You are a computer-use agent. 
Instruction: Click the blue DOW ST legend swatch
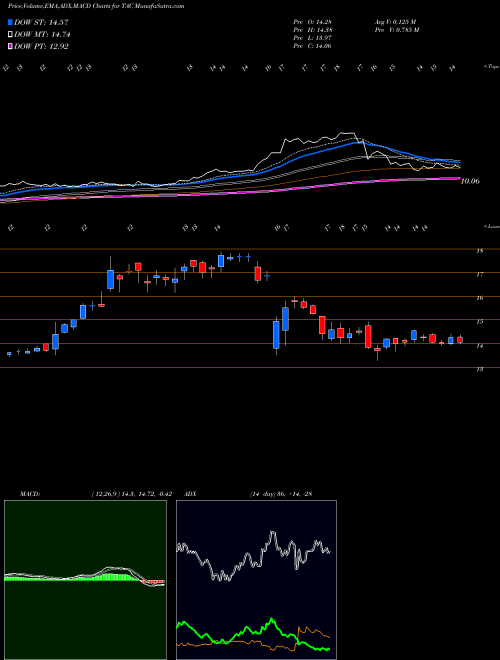11,23
